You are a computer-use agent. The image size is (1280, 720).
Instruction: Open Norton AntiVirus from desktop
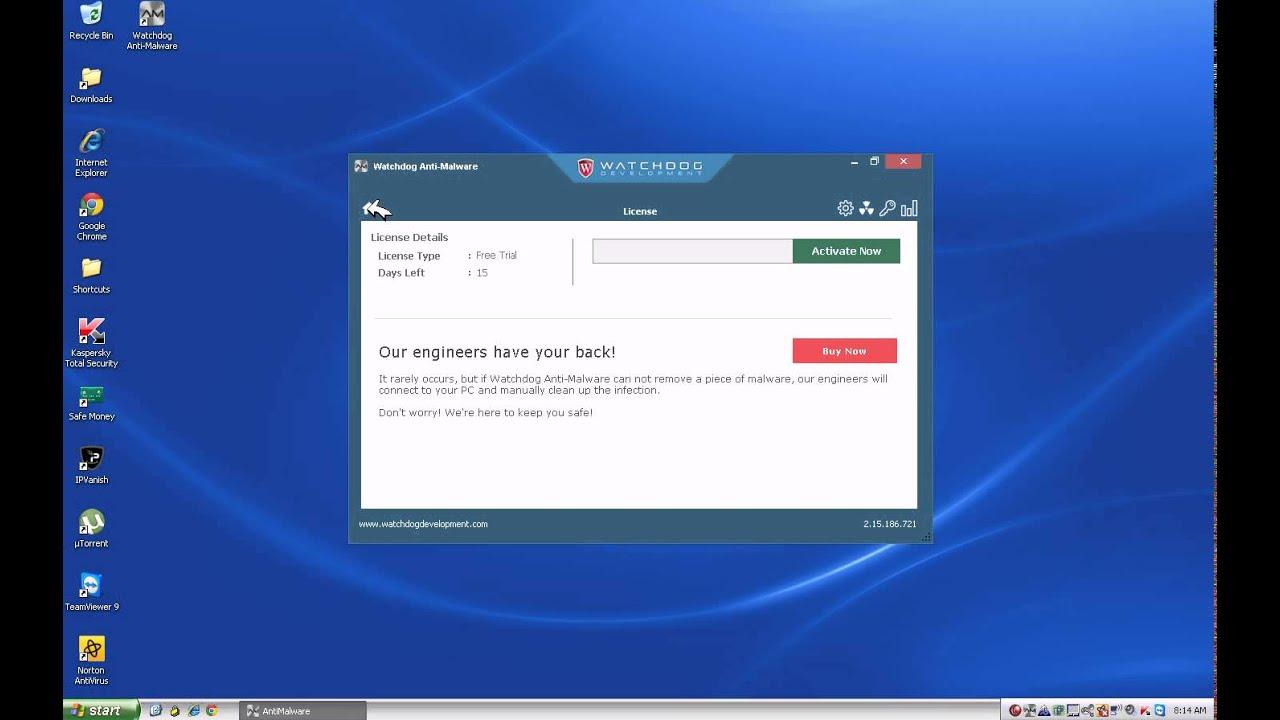[x=91, y=648]
